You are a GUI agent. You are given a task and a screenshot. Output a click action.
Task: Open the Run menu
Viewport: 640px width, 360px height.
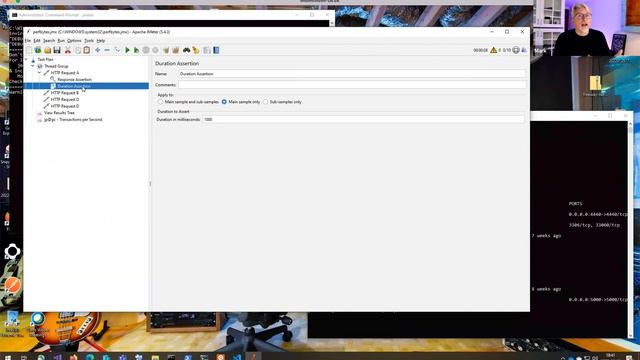tap(61, 41)
